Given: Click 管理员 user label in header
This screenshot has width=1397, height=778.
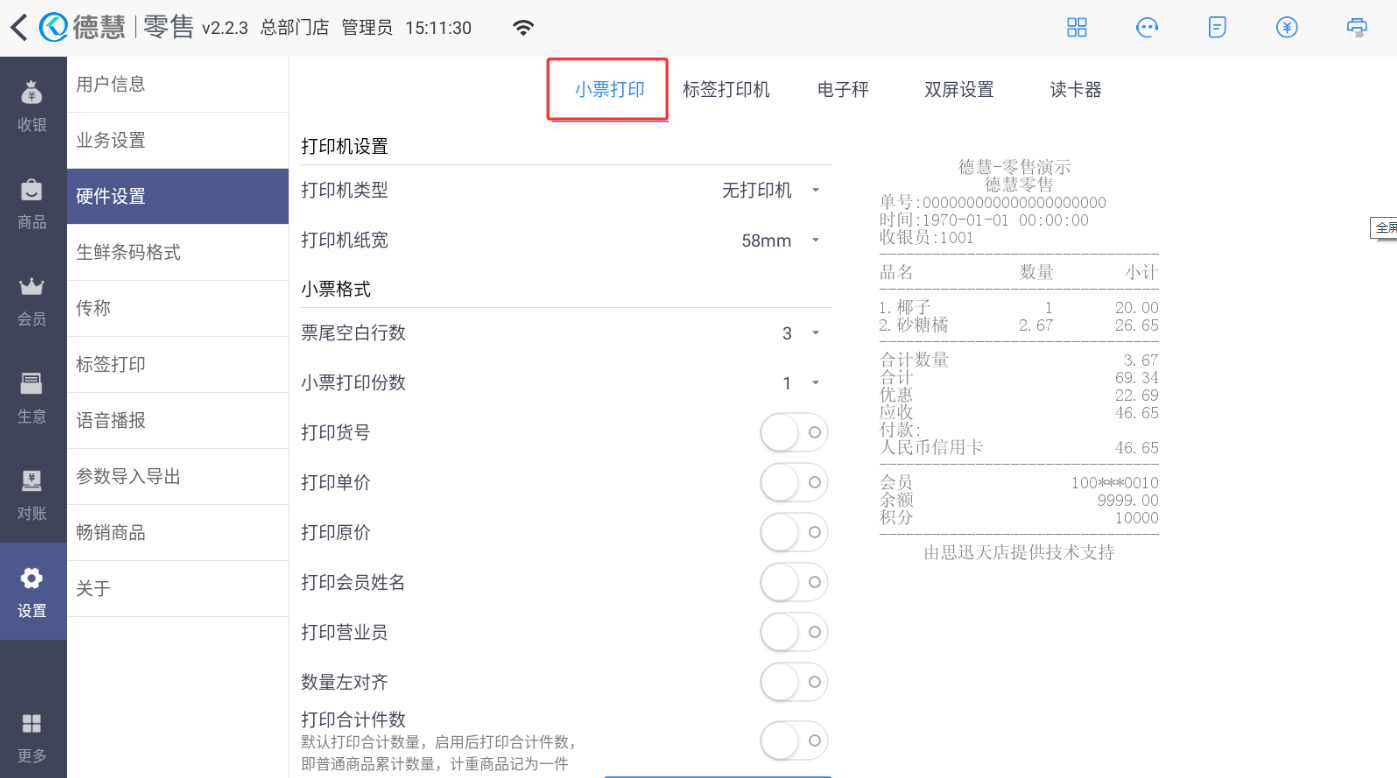Looking at the screenshot, I should pos(367,28).
